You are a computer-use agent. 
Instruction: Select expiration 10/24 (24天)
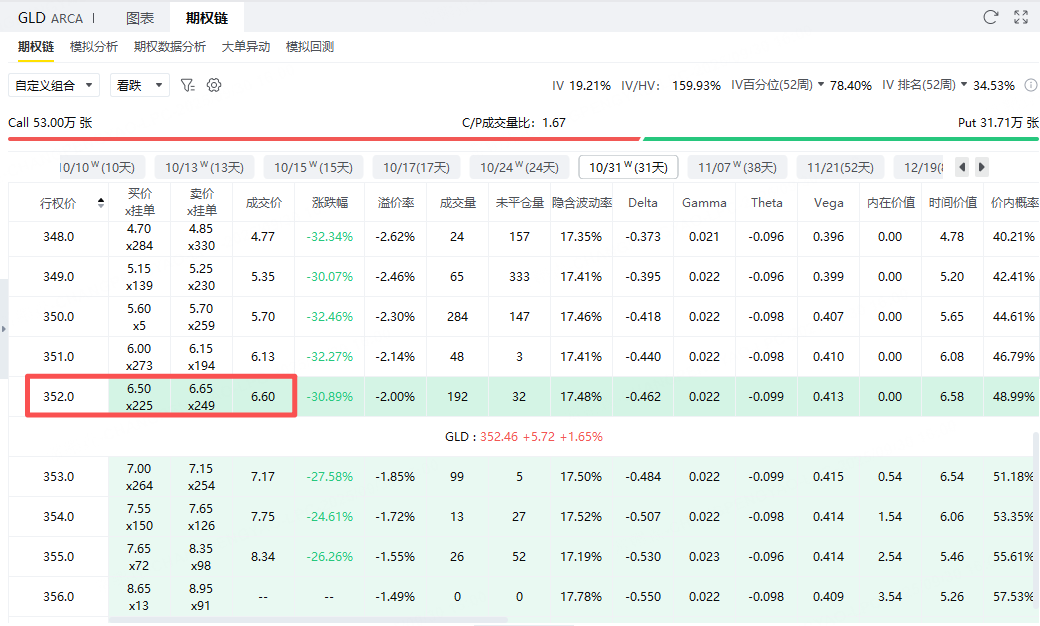click(x=519, y=167)
